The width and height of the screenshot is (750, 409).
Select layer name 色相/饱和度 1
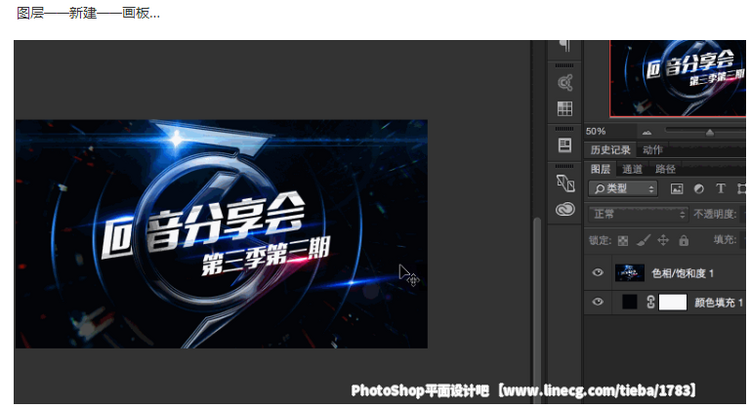point(683,273)
